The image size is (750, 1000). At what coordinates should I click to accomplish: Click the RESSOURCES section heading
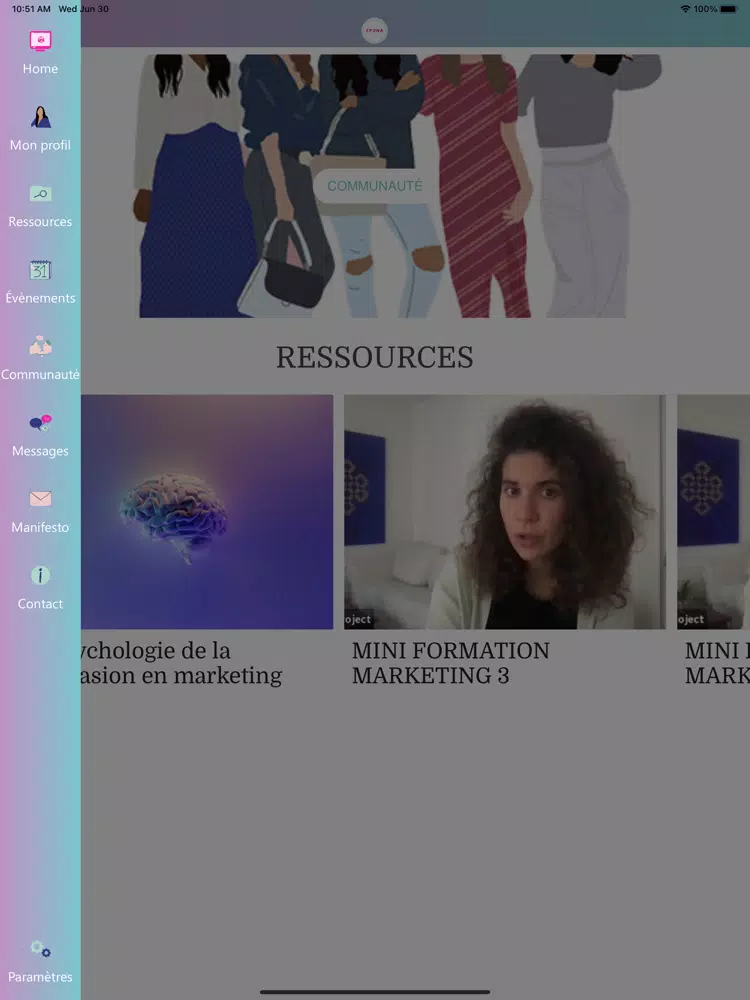(x=374, y=357)
